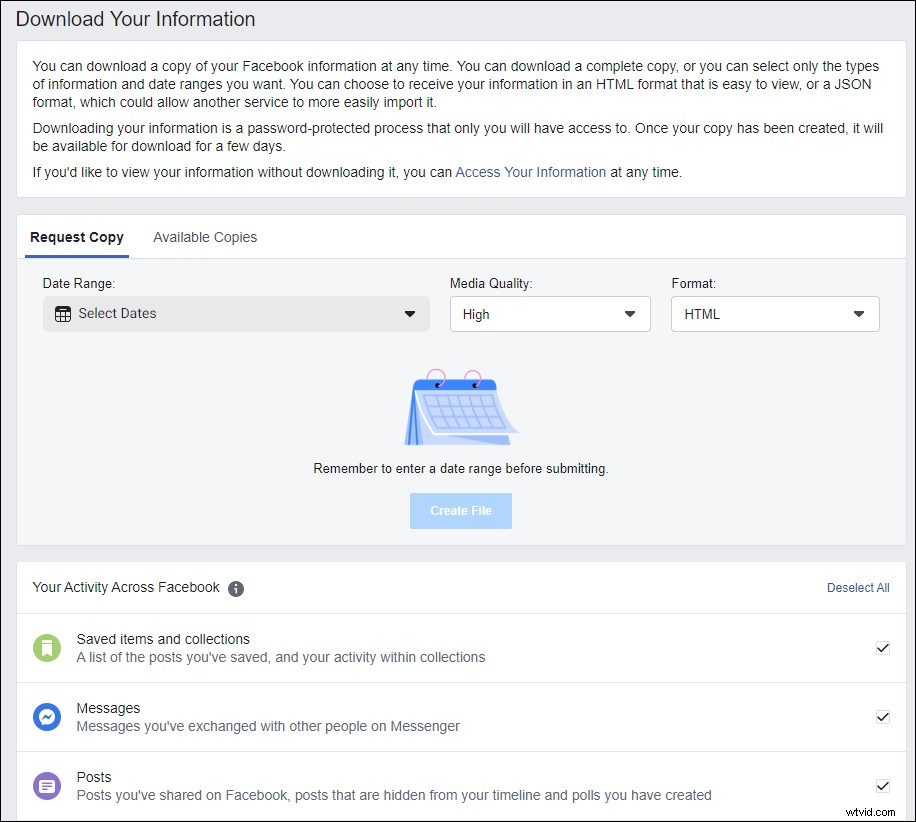Open the Select Dates date range dropdown
Image resolution: width=916 pixels, height=822 pixels.
pos(236,313)
